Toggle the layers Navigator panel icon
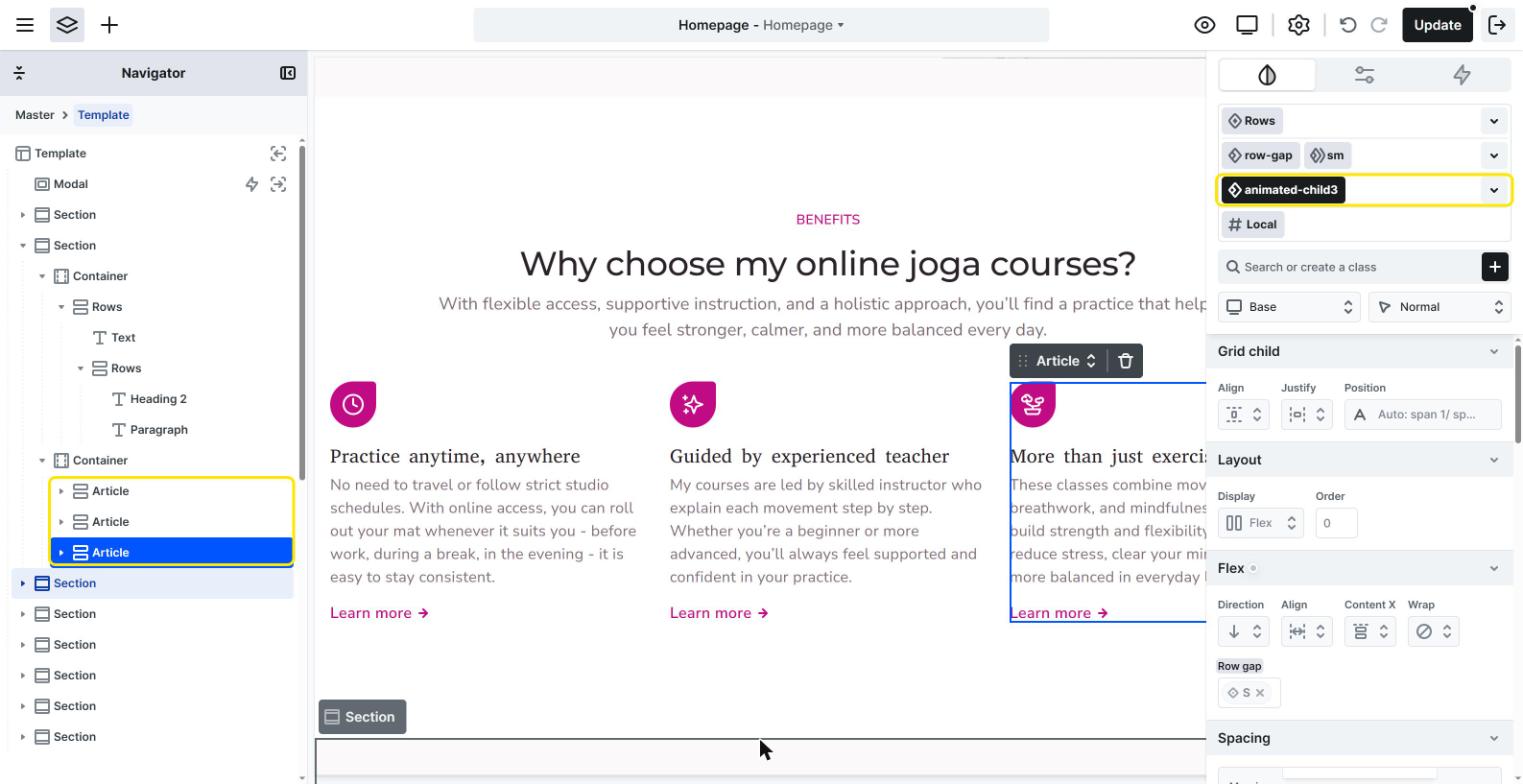This screenshot has height=784, width=1523. click(67, 25)
